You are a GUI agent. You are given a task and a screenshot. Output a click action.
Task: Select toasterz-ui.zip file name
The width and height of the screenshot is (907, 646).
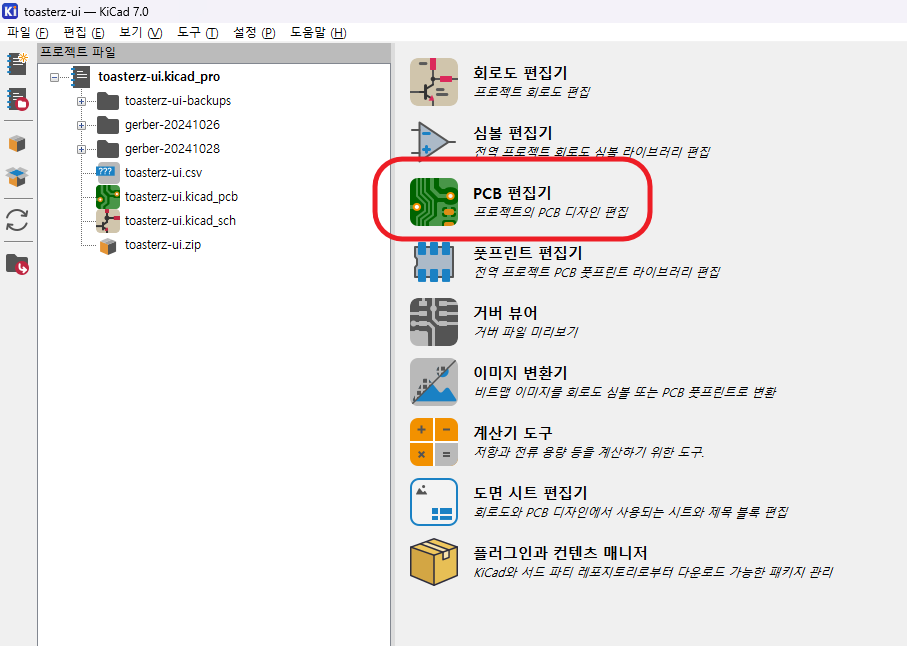click(x=163, y=245)
